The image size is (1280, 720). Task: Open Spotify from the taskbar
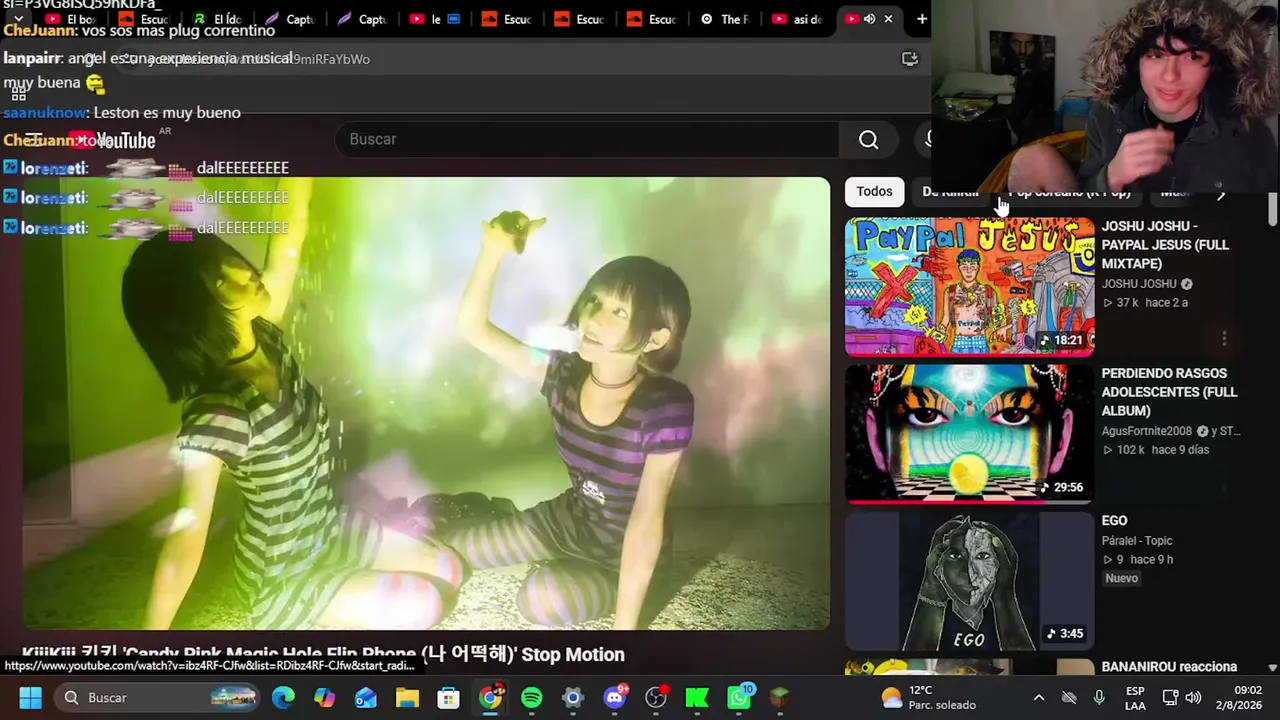531,697
